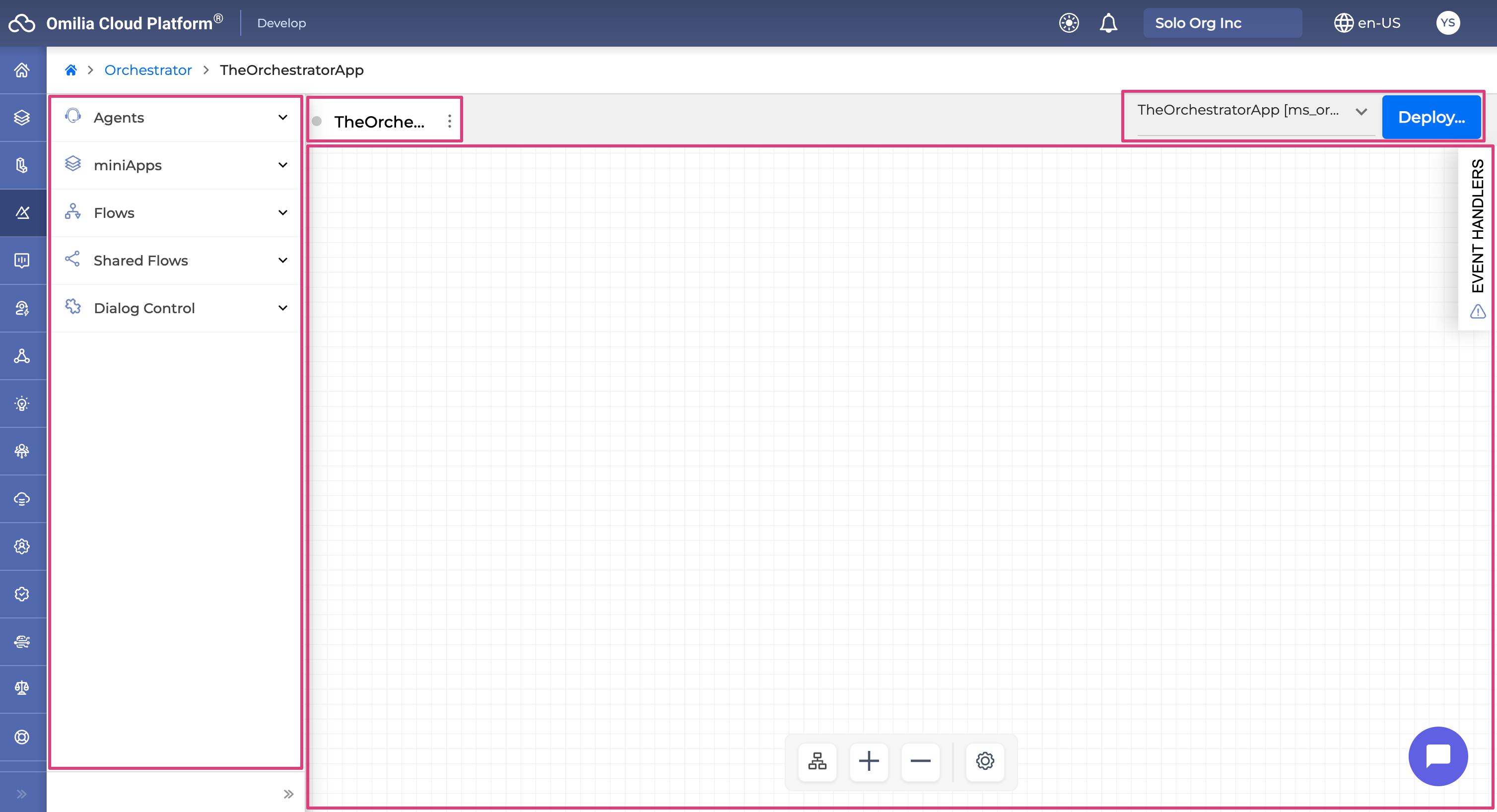The height and width of the screenshot is (812, 1497).
Task: Auto-arrange the flow layout
Action: (x=817, y=761)
